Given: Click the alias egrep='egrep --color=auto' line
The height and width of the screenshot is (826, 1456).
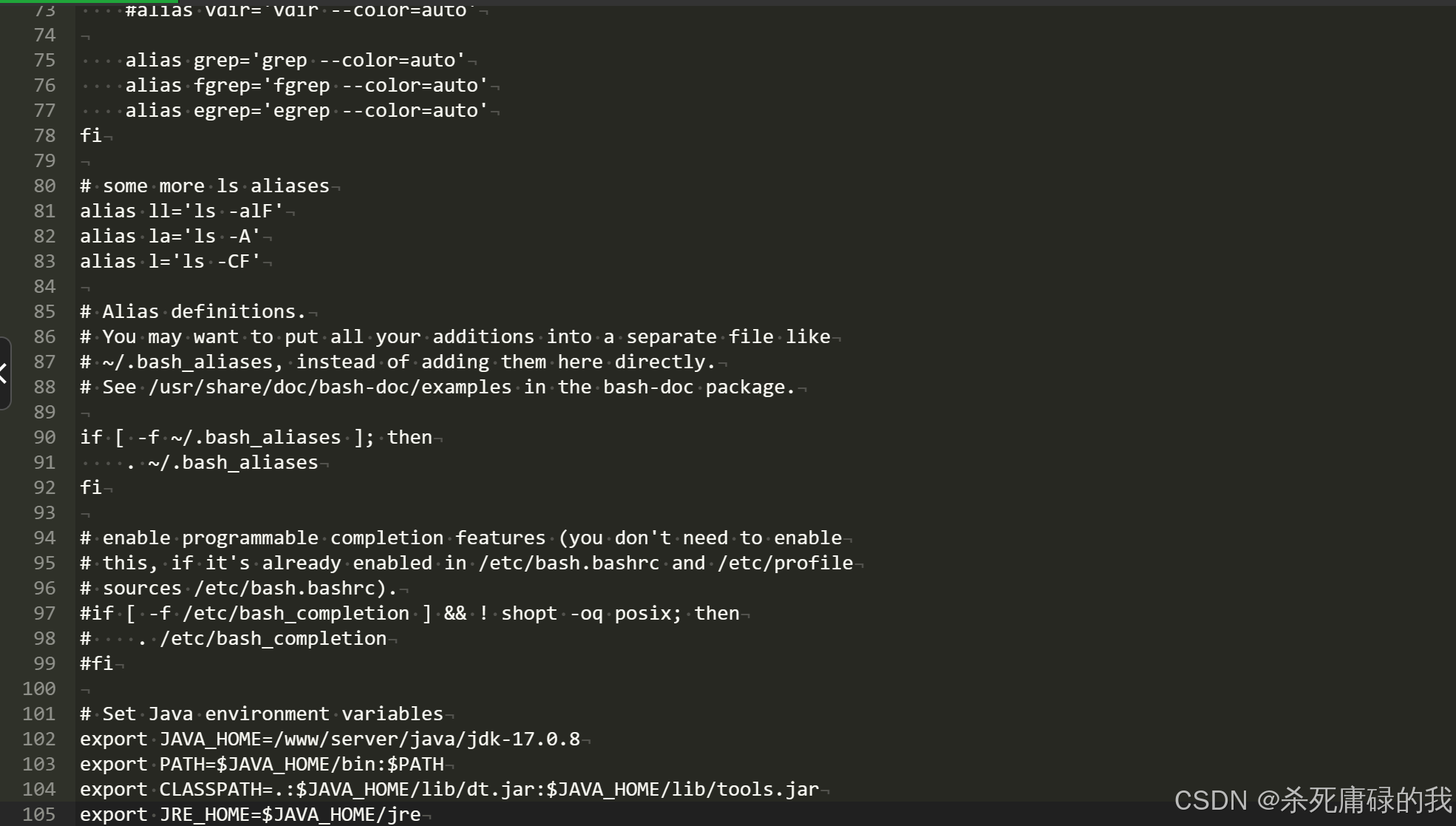Looking at the screenshot, I should (x=306, y=110).
